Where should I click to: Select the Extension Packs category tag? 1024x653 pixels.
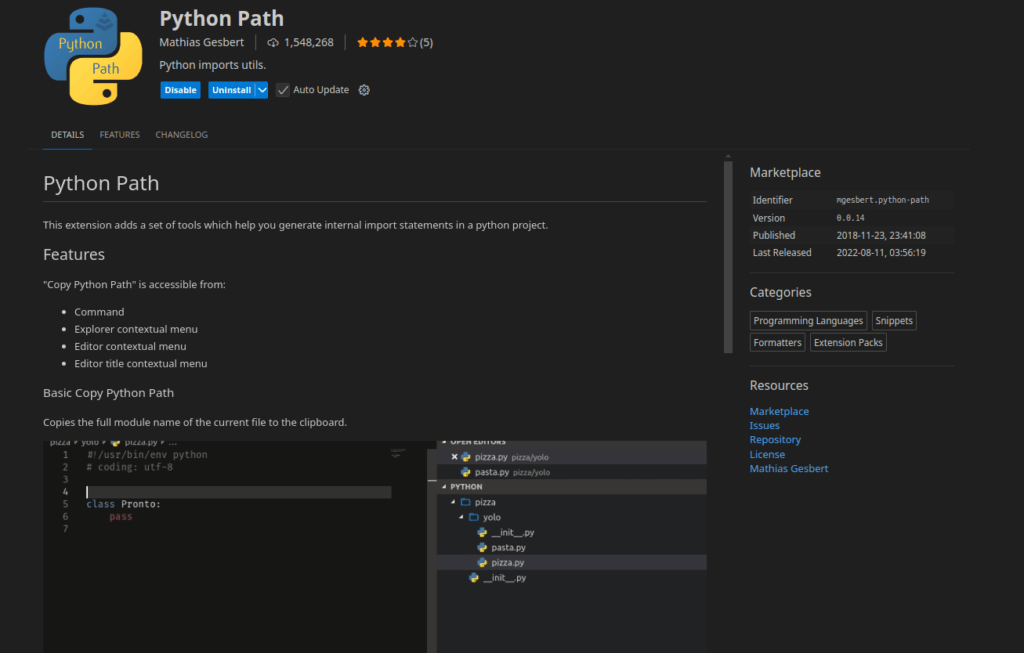(x=848, y=343)
